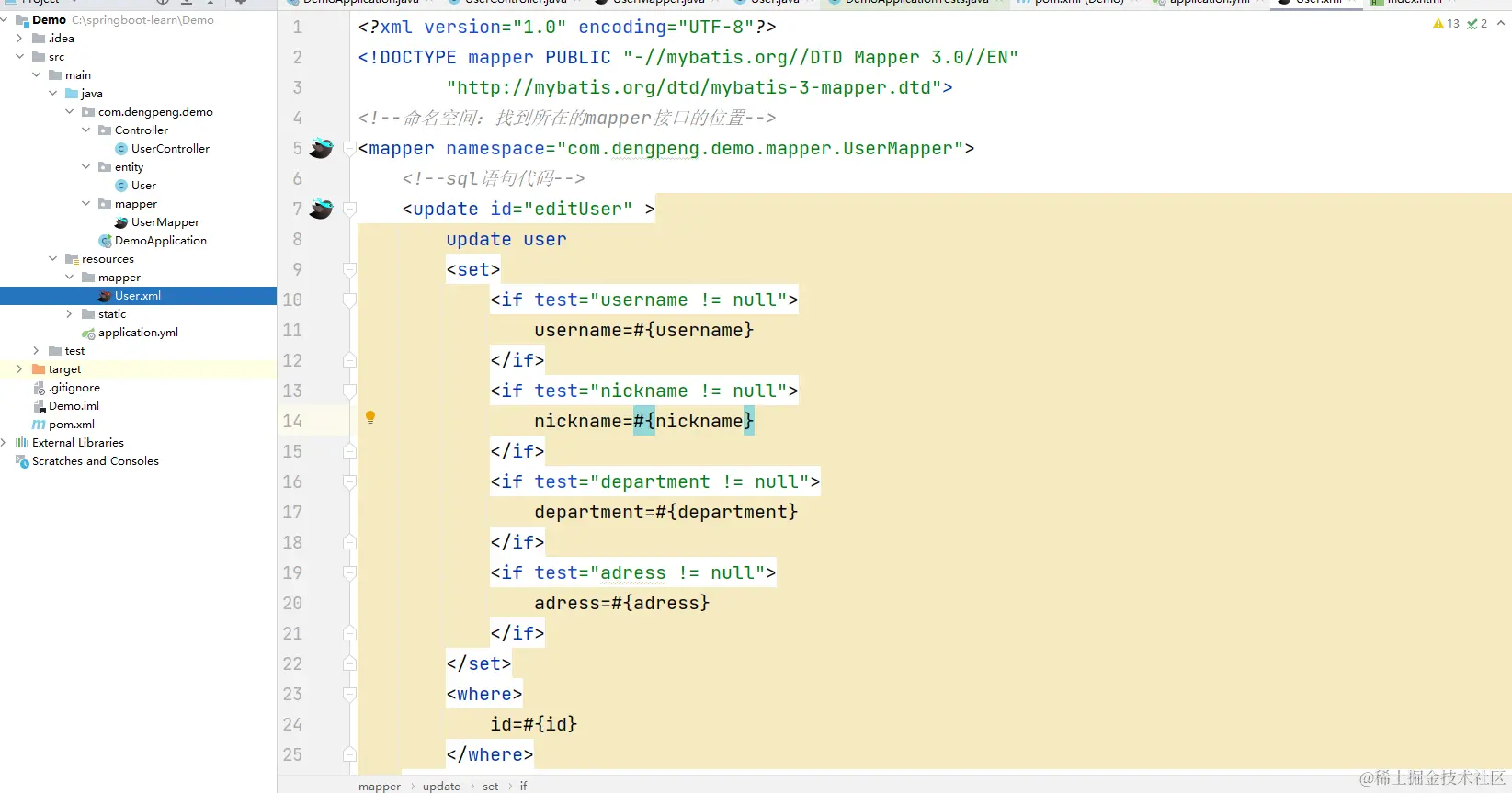Click the pom.xml Maven icon
1512x793 pixels.
click(x=39, y=425)
